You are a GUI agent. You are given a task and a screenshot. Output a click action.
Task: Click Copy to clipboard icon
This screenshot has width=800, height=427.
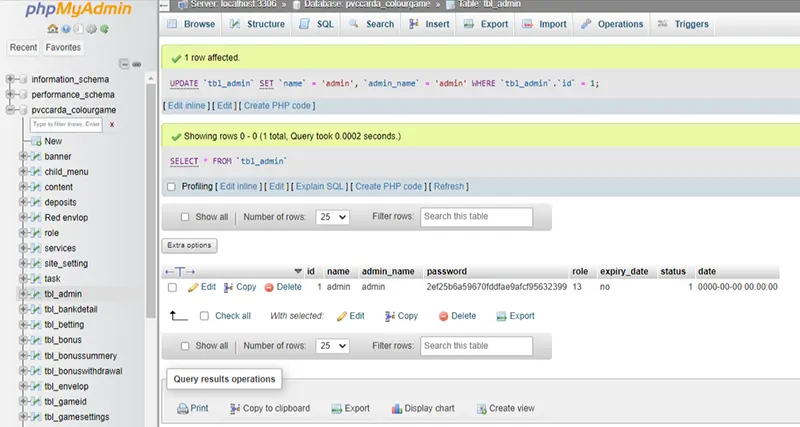pyautogui.click(x=235, y=409)
